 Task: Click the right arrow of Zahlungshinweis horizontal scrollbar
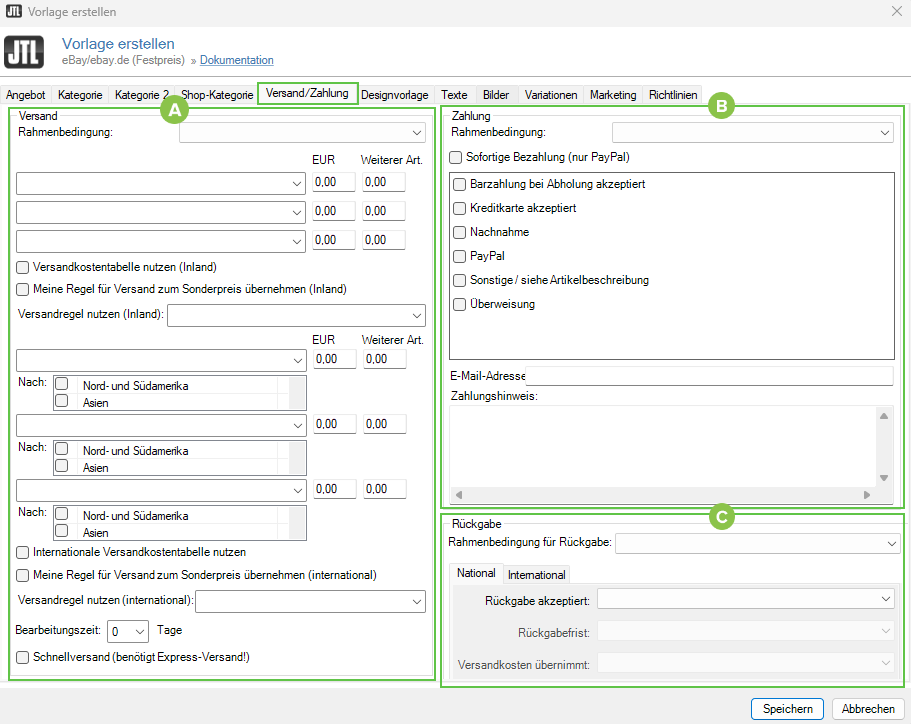(x=867, y=495)
